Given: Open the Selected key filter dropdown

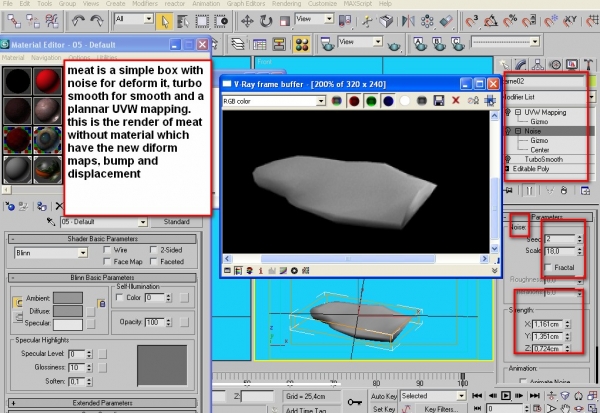Looking at the screenshot, I should coord(461,396).
